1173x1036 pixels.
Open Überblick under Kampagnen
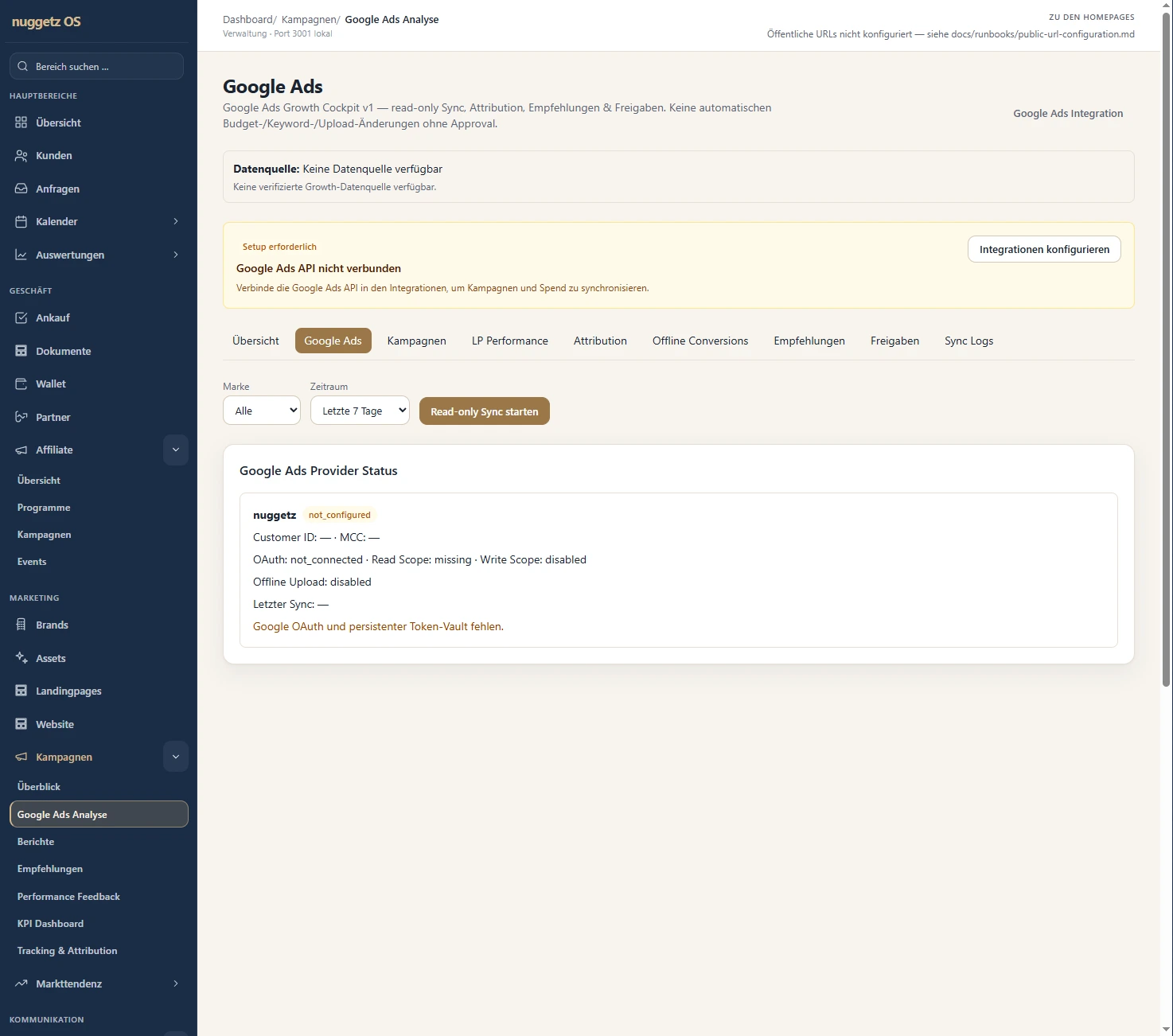point(39,787)
